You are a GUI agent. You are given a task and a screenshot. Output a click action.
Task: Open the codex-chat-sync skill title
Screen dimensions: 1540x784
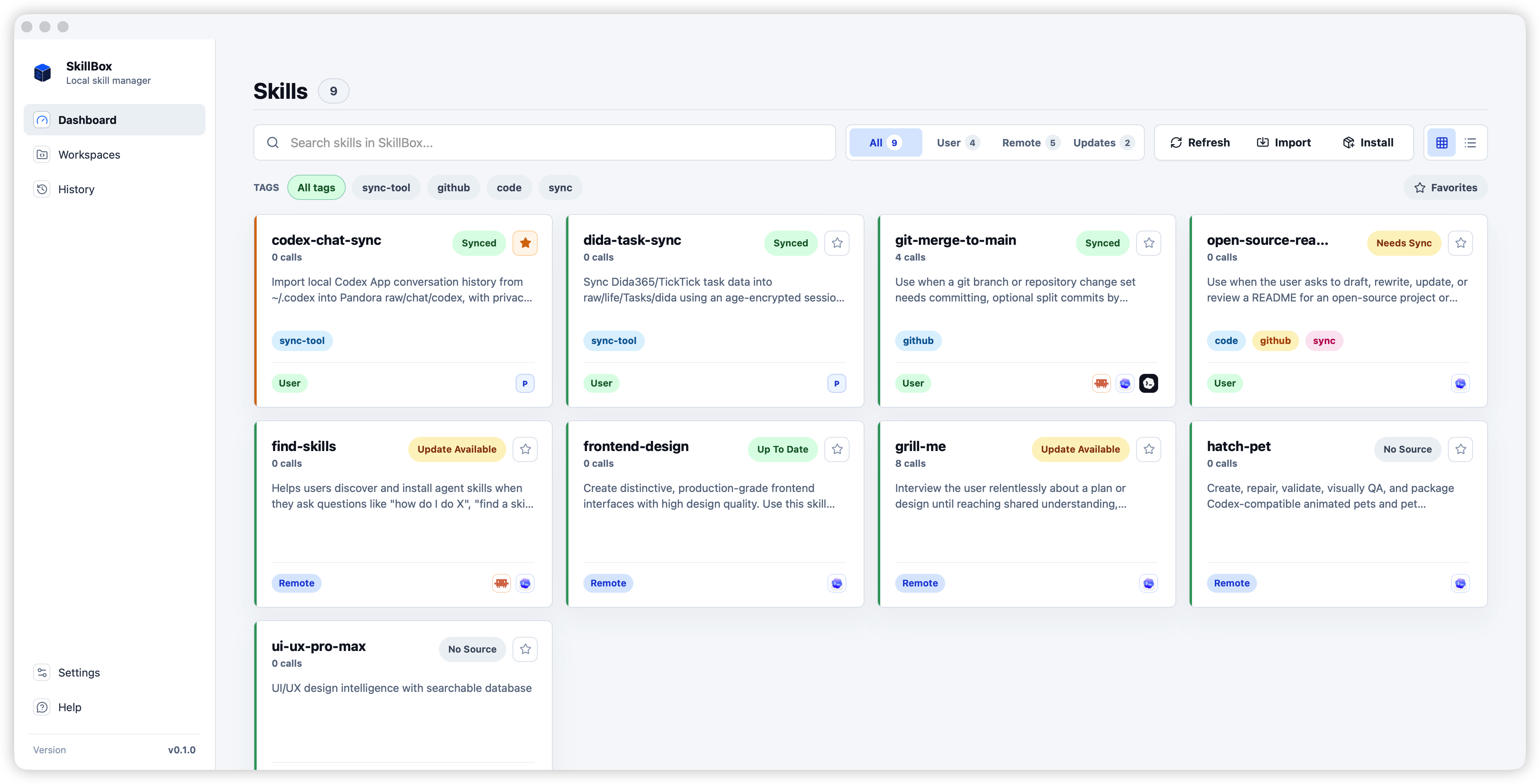[x=326, y=240]
